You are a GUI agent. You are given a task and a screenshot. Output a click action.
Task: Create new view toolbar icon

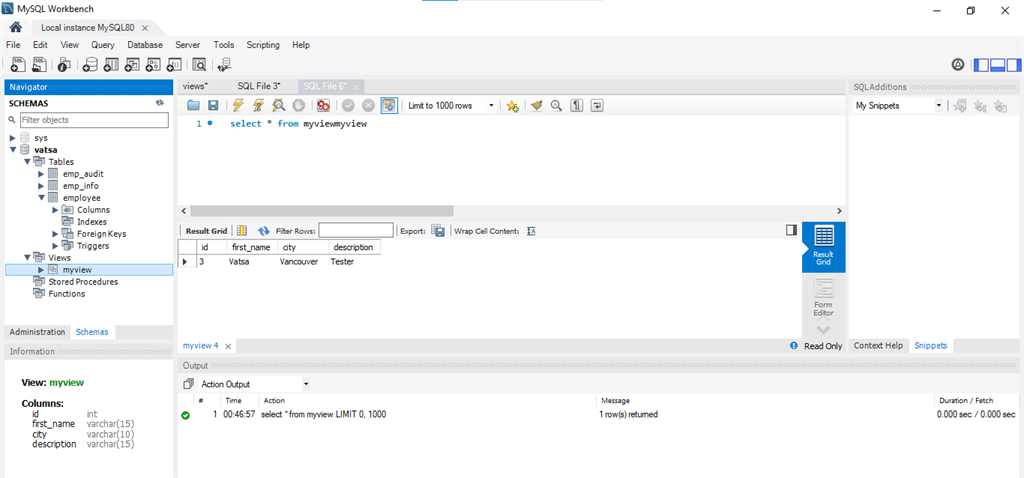(x=133, y=64)
